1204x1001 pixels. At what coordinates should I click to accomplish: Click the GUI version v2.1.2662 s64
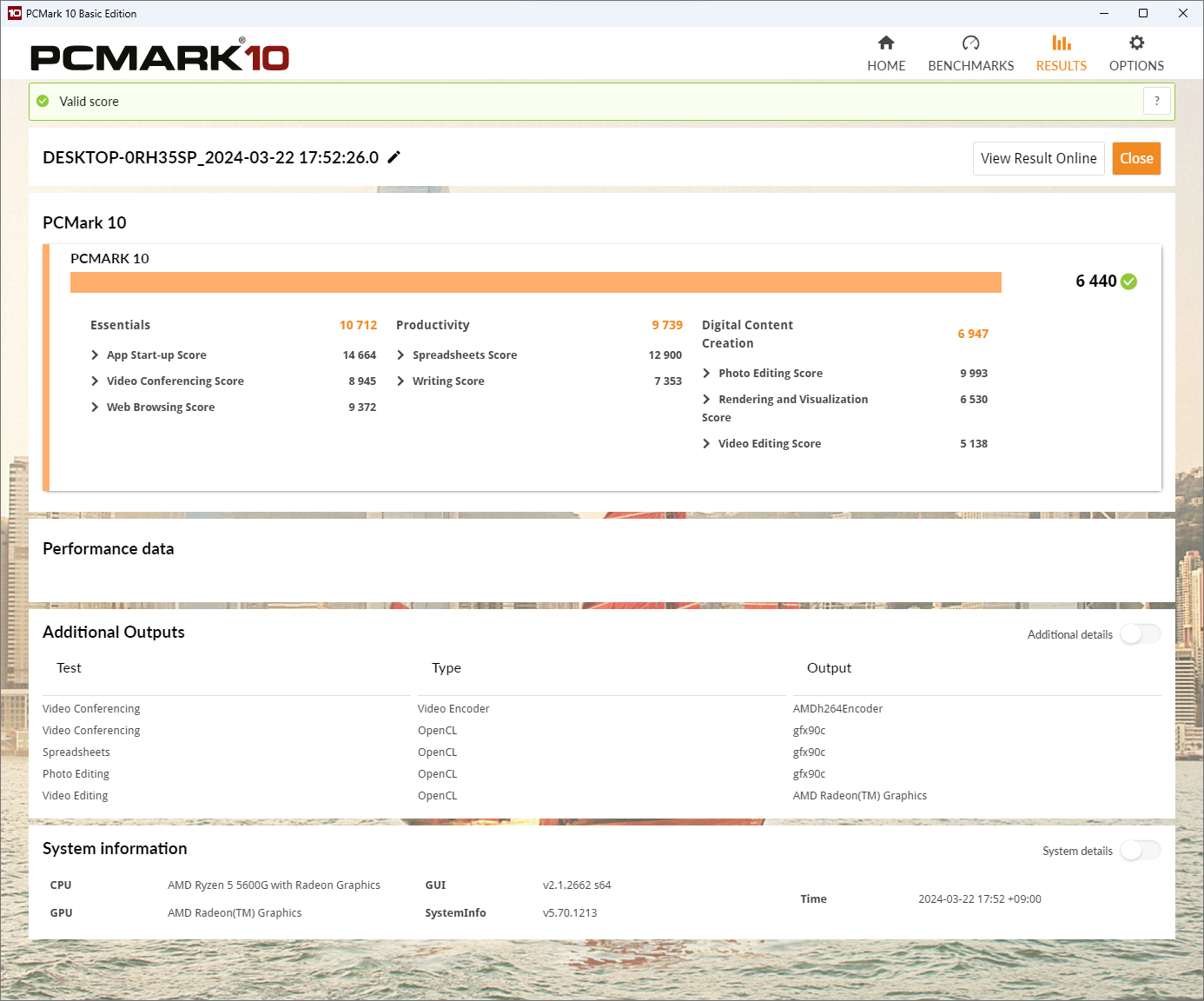click(x=577, y=885)
